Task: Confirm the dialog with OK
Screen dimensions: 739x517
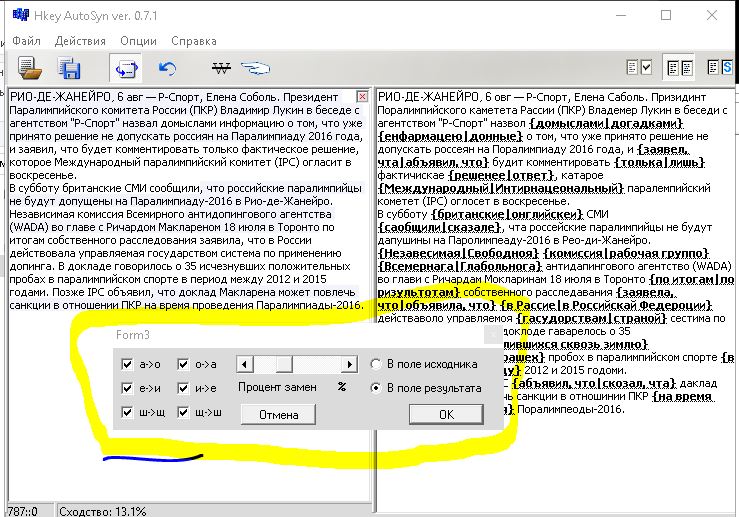Action: click(446, 414)
